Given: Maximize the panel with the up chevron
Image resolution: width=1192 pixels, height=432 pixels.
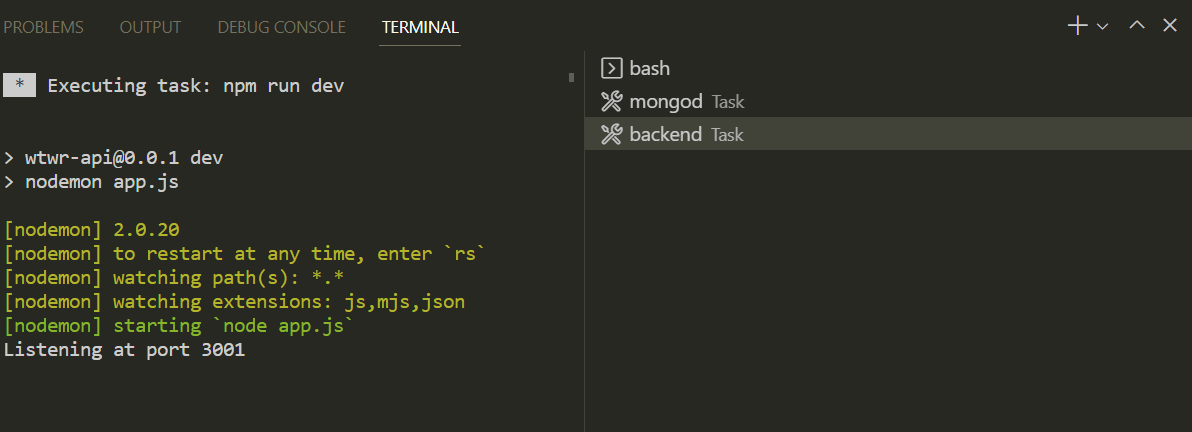Looking at the screenshot, I should (1136, 26).
